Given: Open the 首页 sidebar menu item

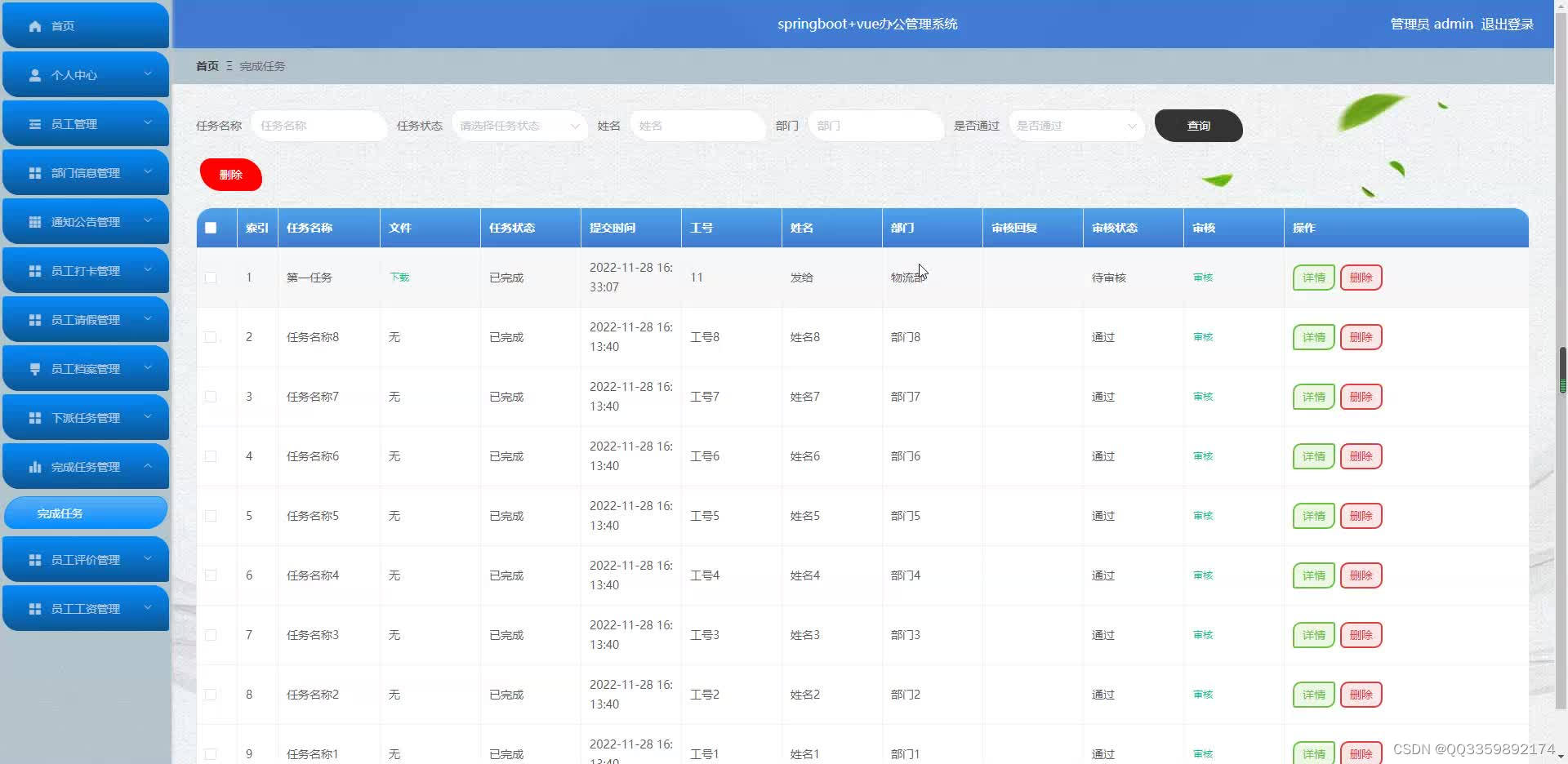Looking at the screenshot, I should (x=86, y=26).
